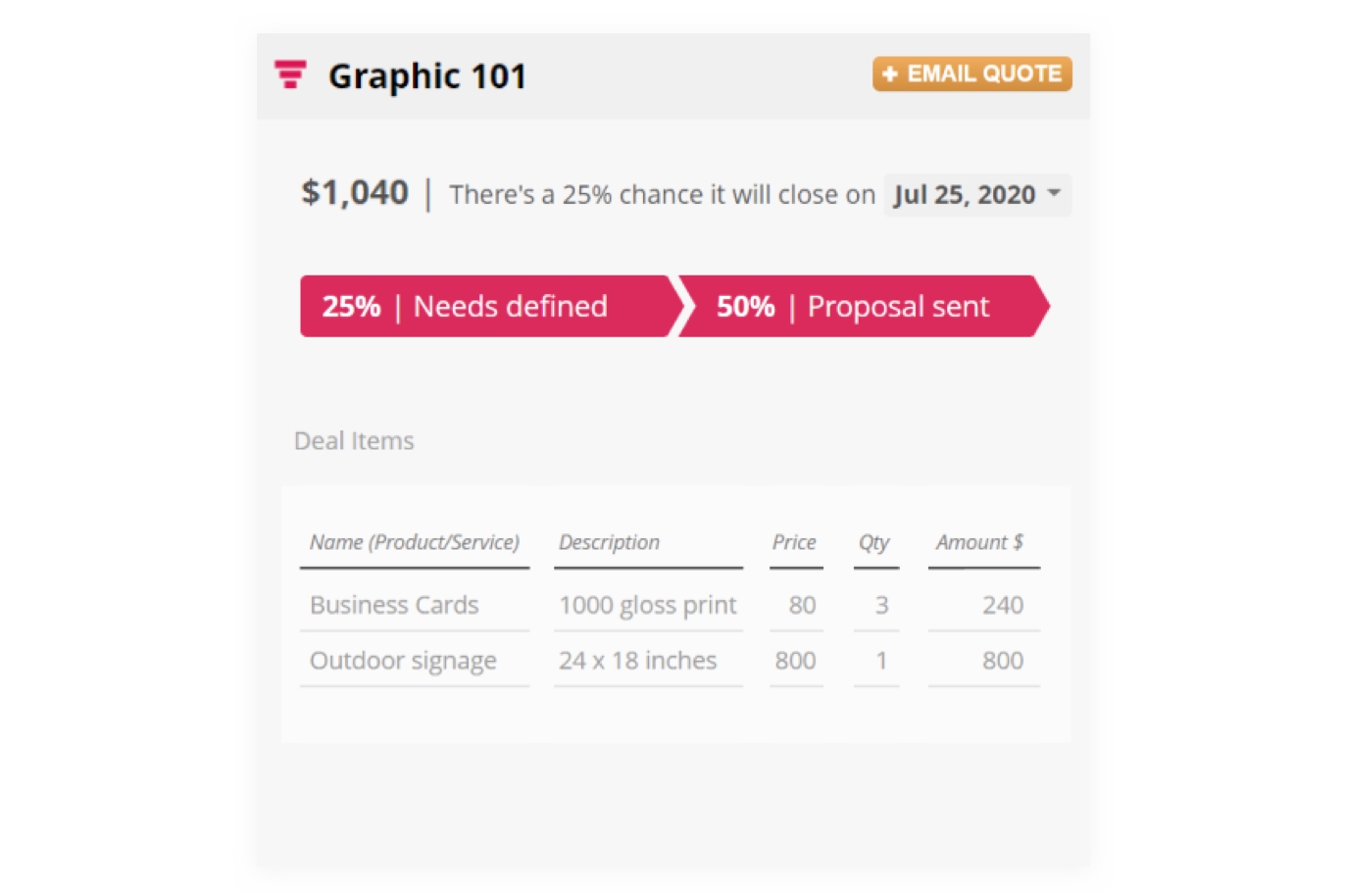This screenshot has width=1345, height=896.
Task: Click the Deal Items section label
Action: pyautogui.click(x=354, y=441)
